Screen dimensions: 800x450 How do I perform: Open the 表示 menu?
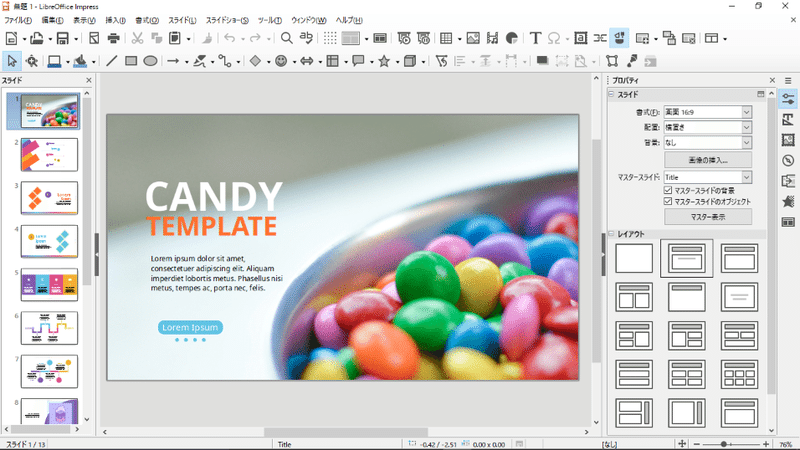(x=84, y=20)
